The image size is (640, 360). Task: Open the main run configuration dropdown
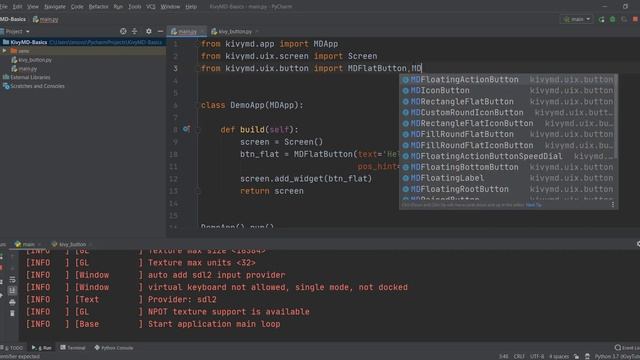tap(577, 19)
